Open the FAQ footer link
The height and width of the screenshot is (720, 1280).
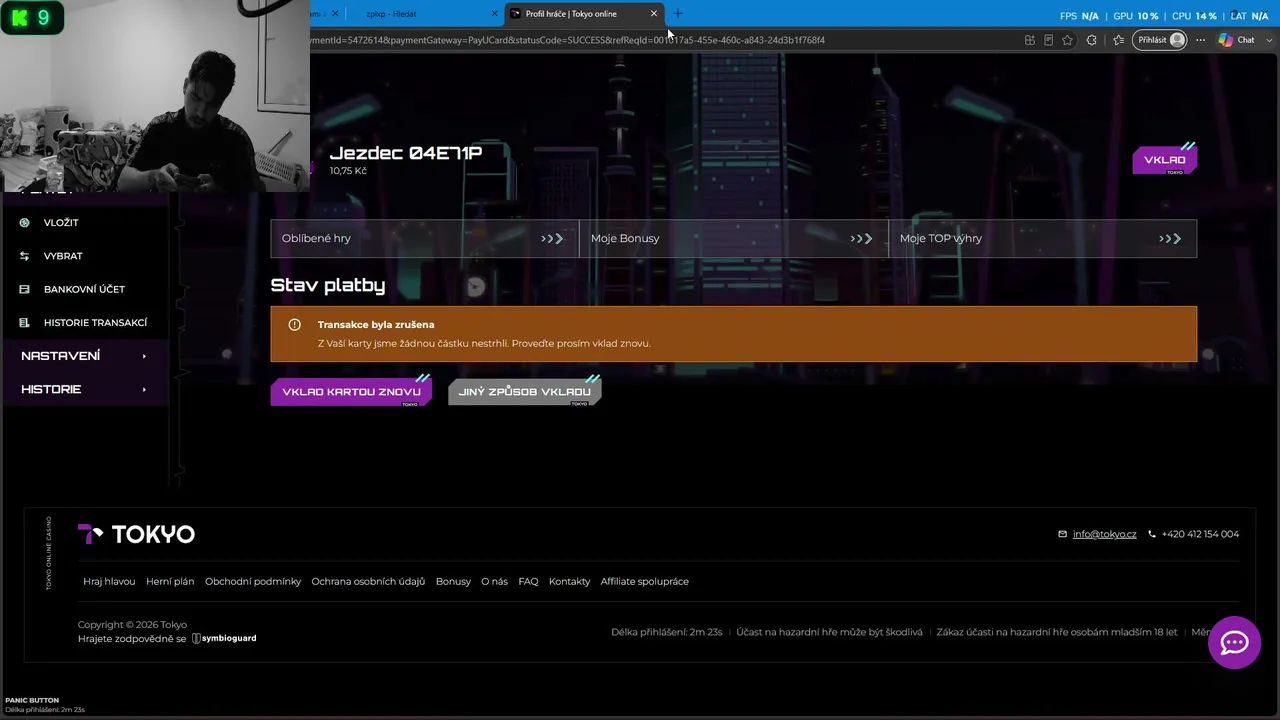click(x=528, y=581)
